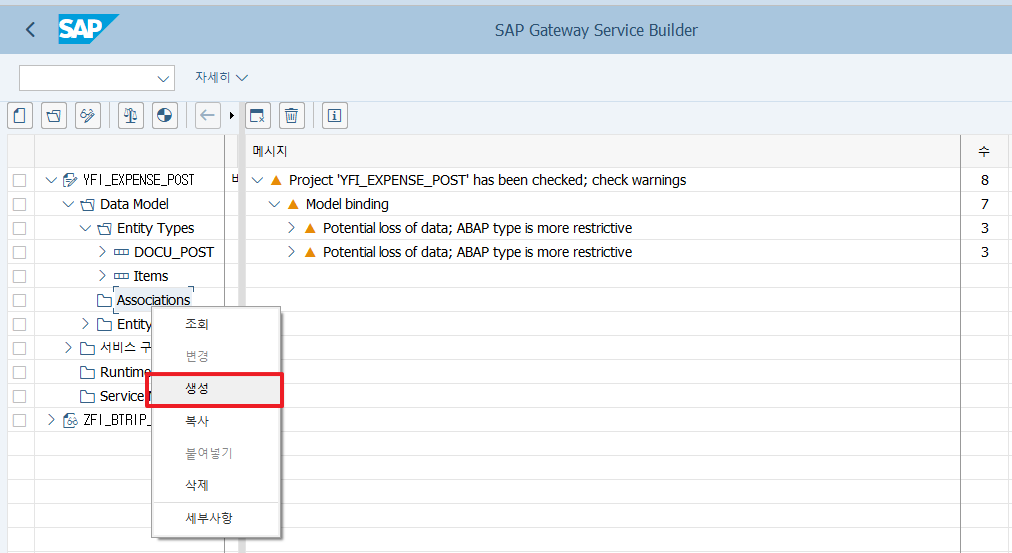Click the warning triangle on Model binding row

coord(293,204)
